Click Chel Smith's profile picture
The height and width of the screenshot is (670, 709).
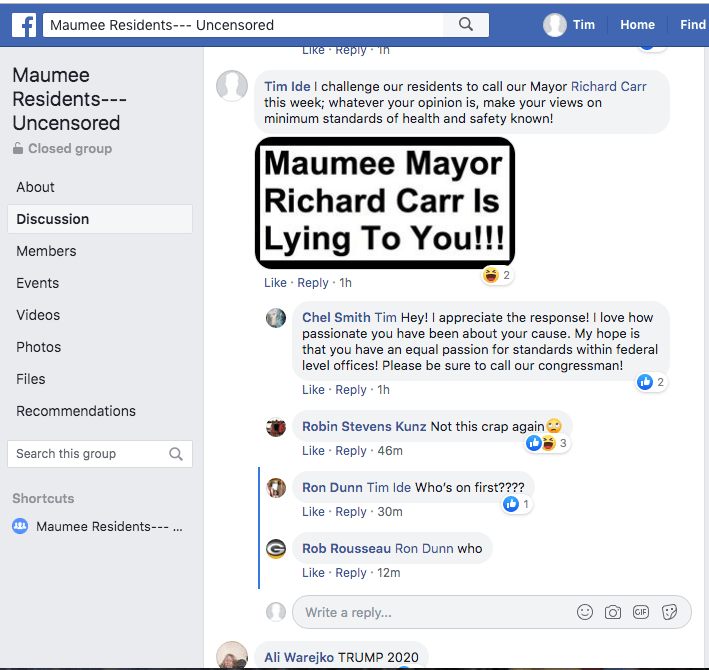pyautogui.click(x=276, y=318)
